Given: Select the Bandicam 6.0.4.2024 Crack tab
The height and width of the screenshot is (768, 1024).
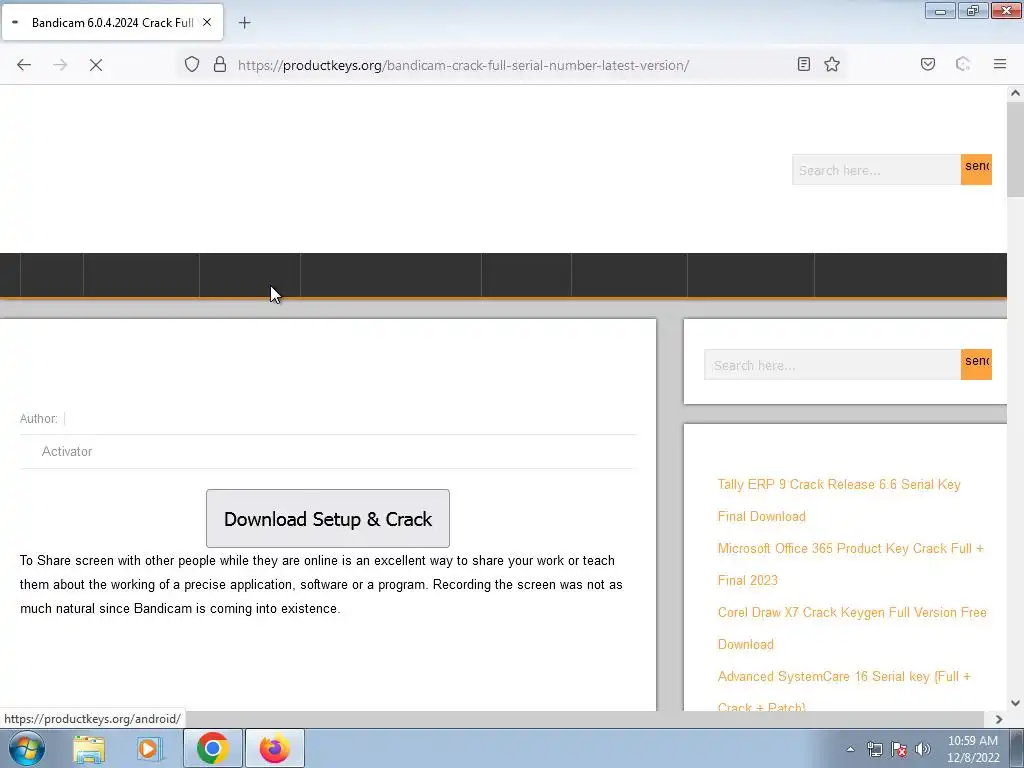Looking at the screenshot, I should [x=112, y=22].
